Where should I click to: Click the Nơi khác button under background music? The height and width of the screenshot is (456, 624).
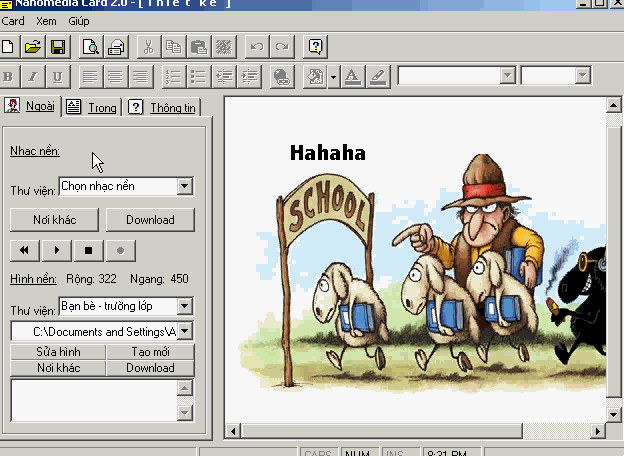click(55, 220)
